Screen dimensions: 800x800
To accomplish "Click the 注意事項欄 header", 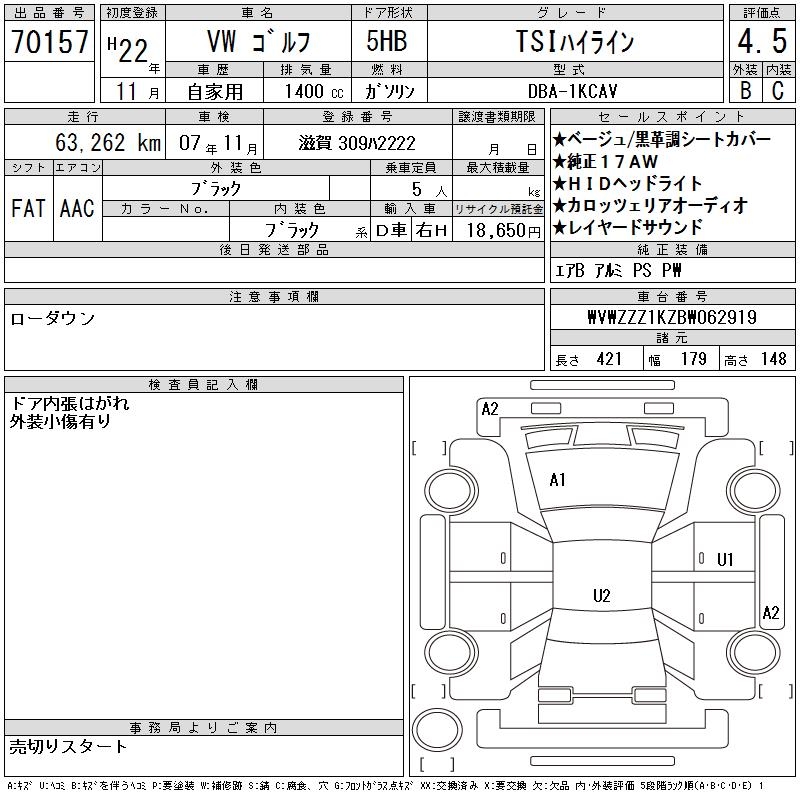I will point(274,297).
